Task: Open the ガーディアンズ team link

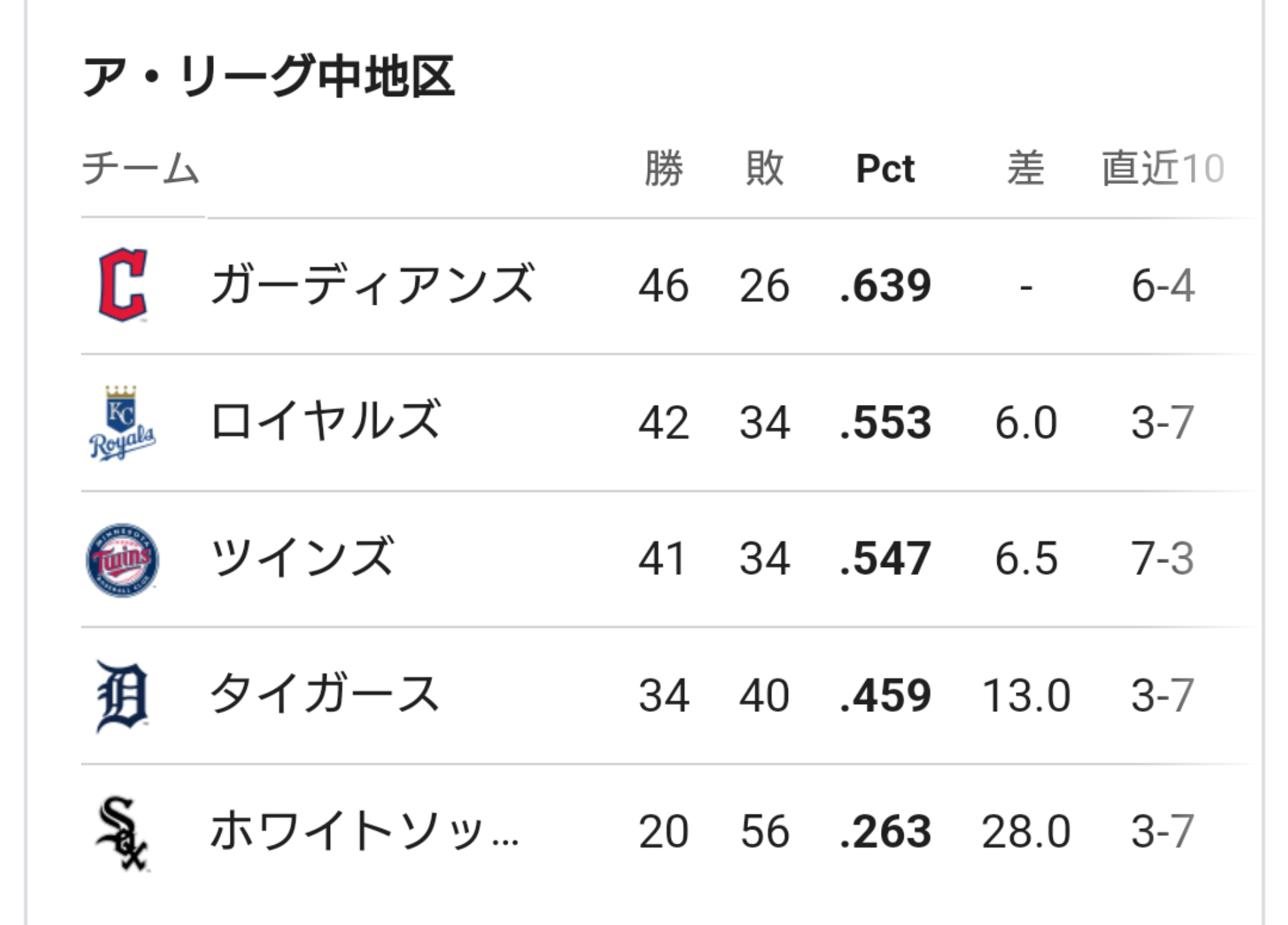Action: [x=373, y=285]
